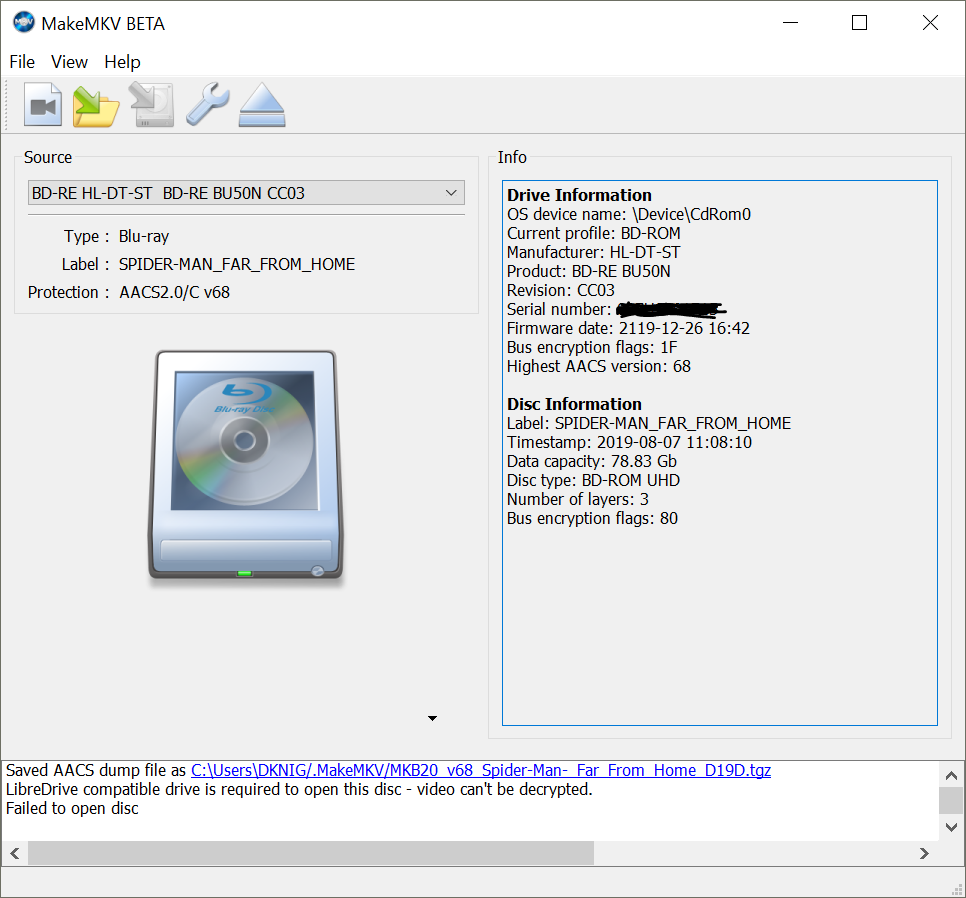Screen dimensions: 966x898
Task: Click the 'Data capacity: 78.83 Gb' line
Action: coord(592,461)
